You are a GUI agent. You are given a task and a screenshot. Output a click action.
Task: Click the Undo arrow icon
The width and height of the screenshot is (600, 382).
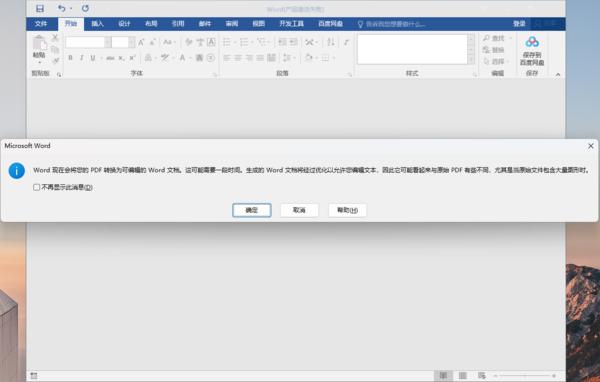[x=62, y=8]
